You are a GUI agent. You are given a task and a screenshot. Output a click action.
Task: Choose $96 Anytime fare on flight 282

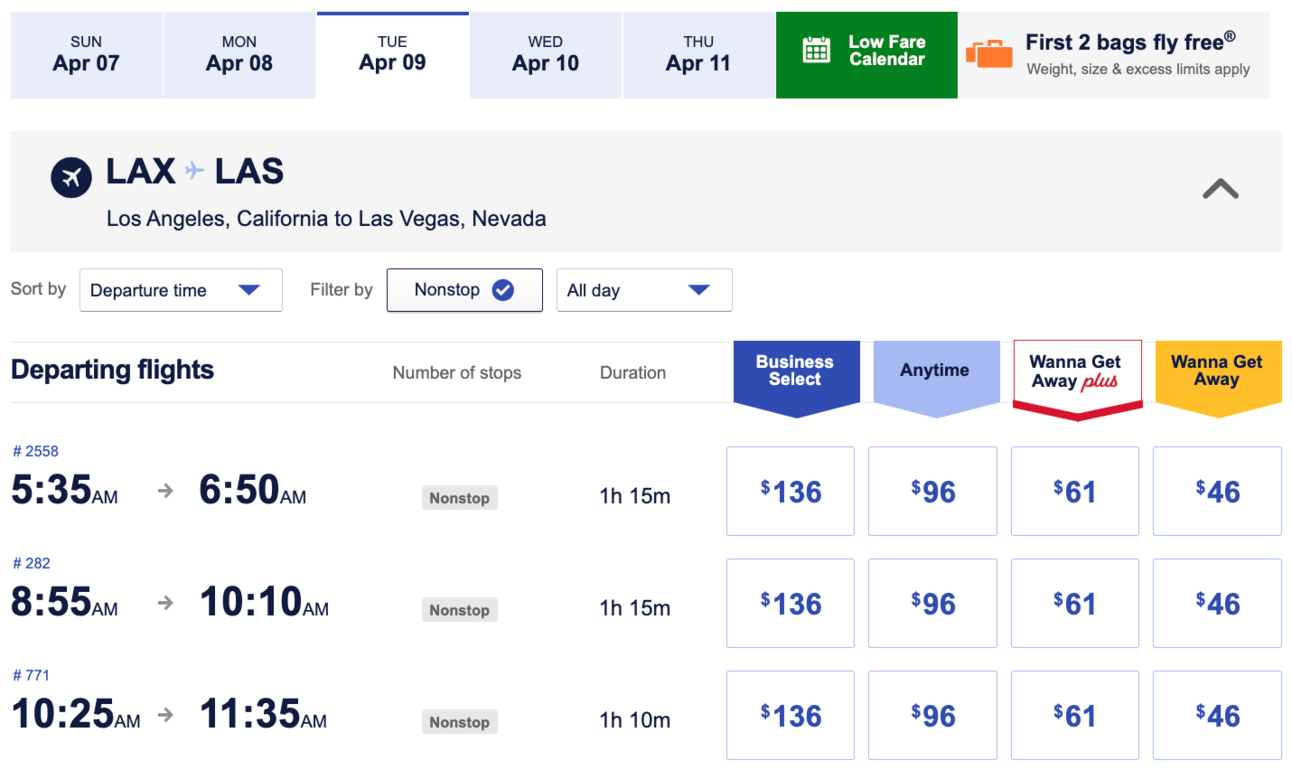pyautogui.click(x=932, y=603)
